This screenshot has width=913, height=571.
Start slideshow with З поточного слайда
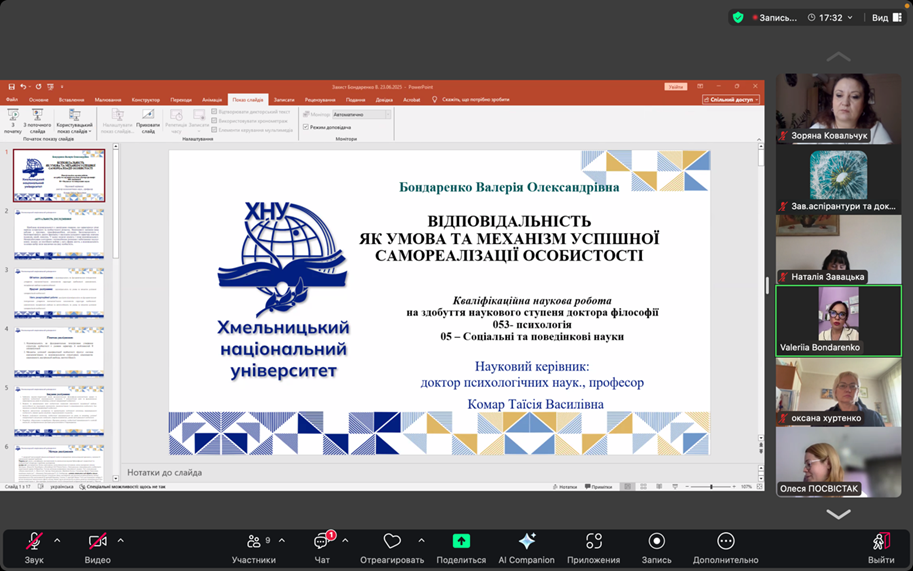coord(37,121)
